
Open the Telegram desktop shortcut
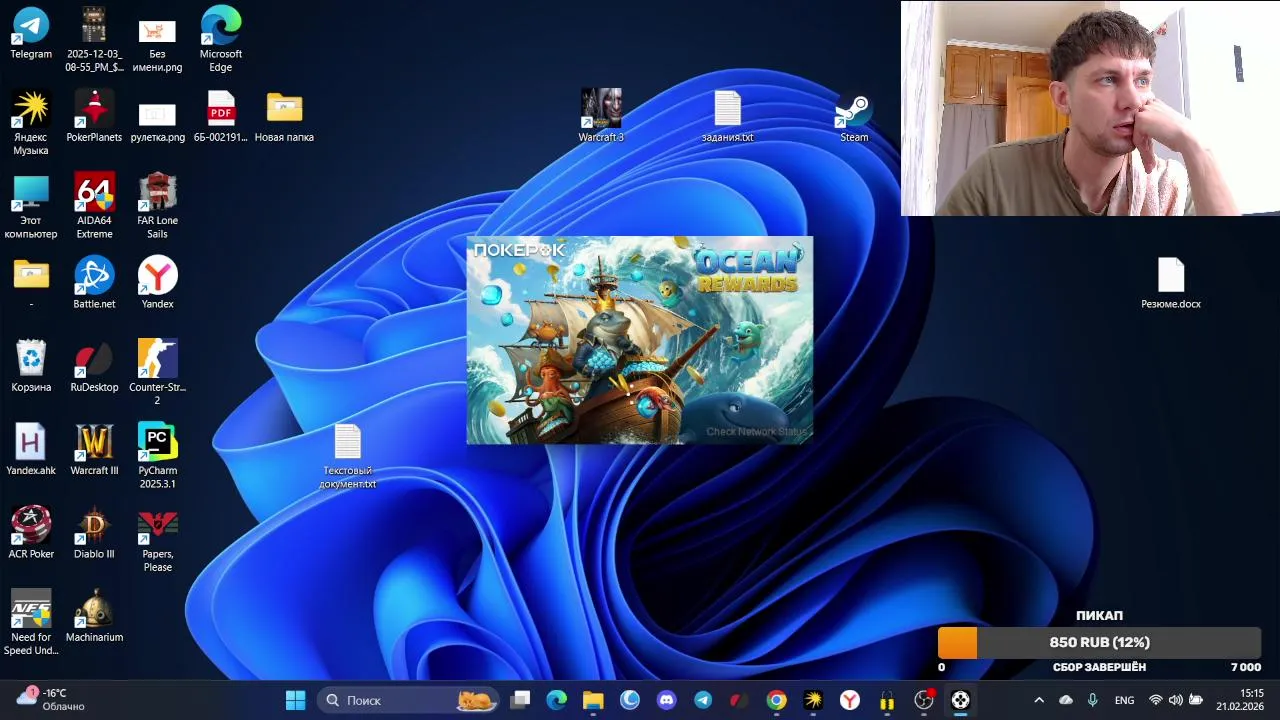click(x=31, y=33)
